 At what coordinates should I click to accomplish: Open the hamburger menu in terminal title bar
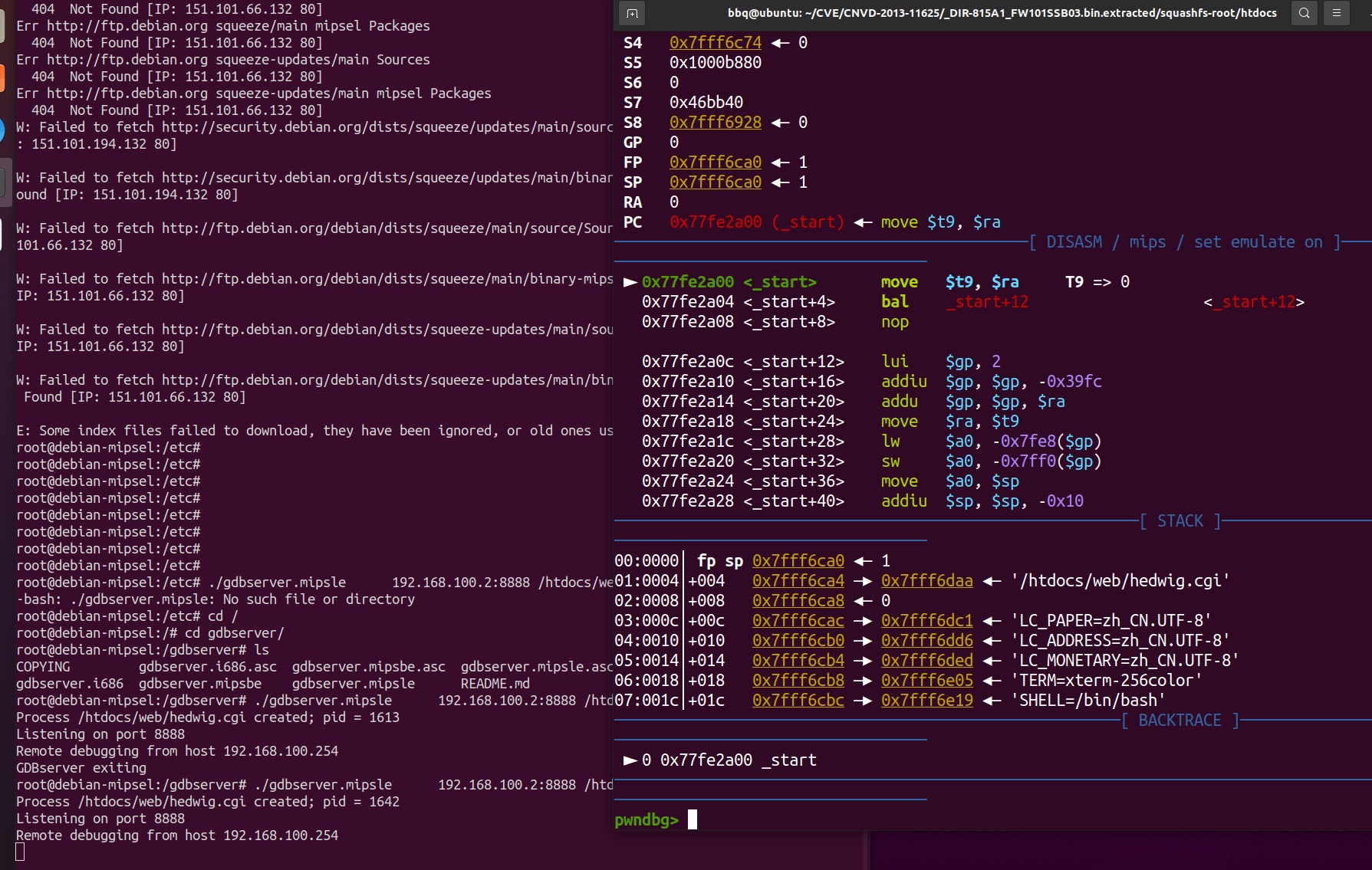pos(1337,13)
